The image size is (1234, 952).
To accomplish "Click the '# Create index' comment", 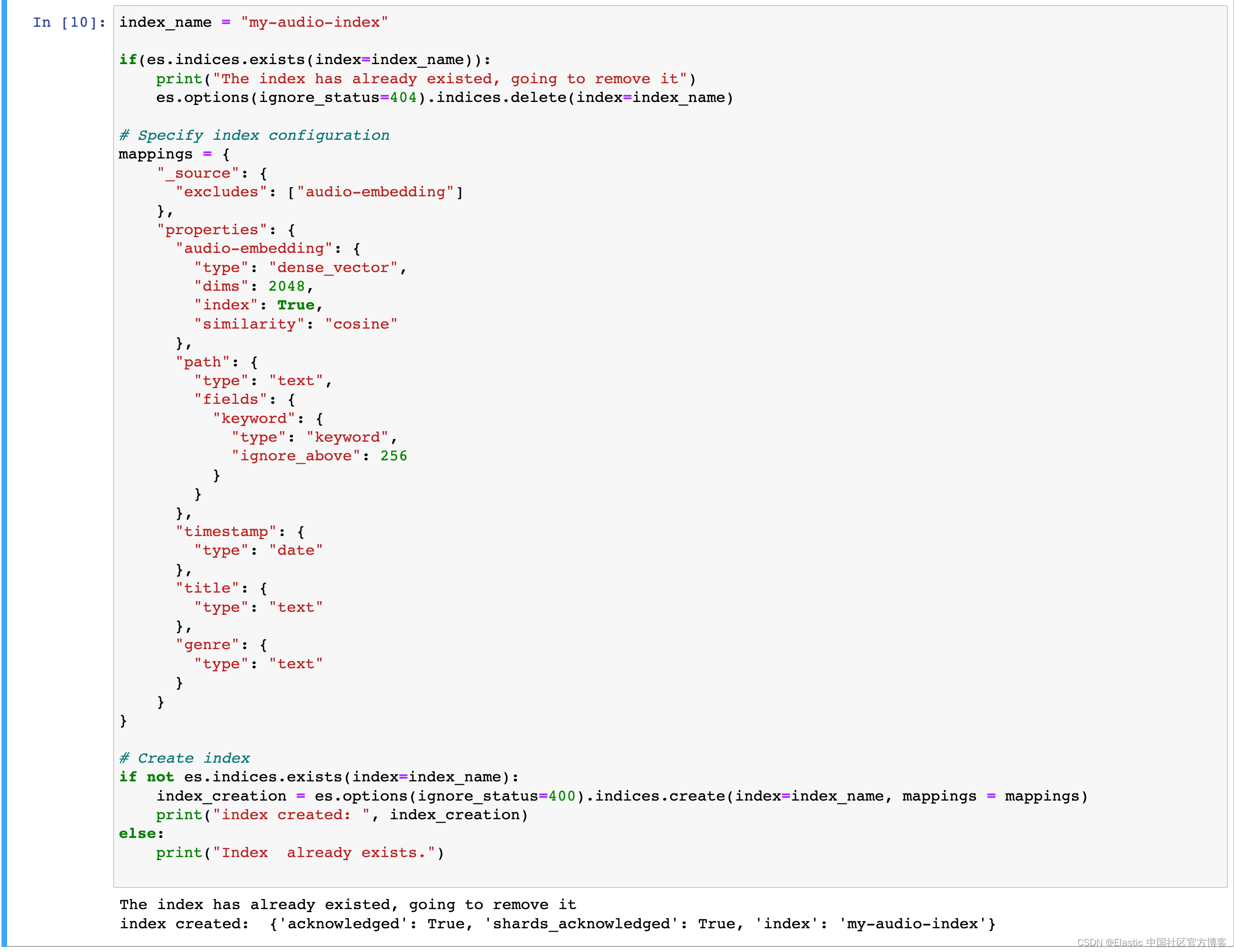I will click(x=184, y=758).
